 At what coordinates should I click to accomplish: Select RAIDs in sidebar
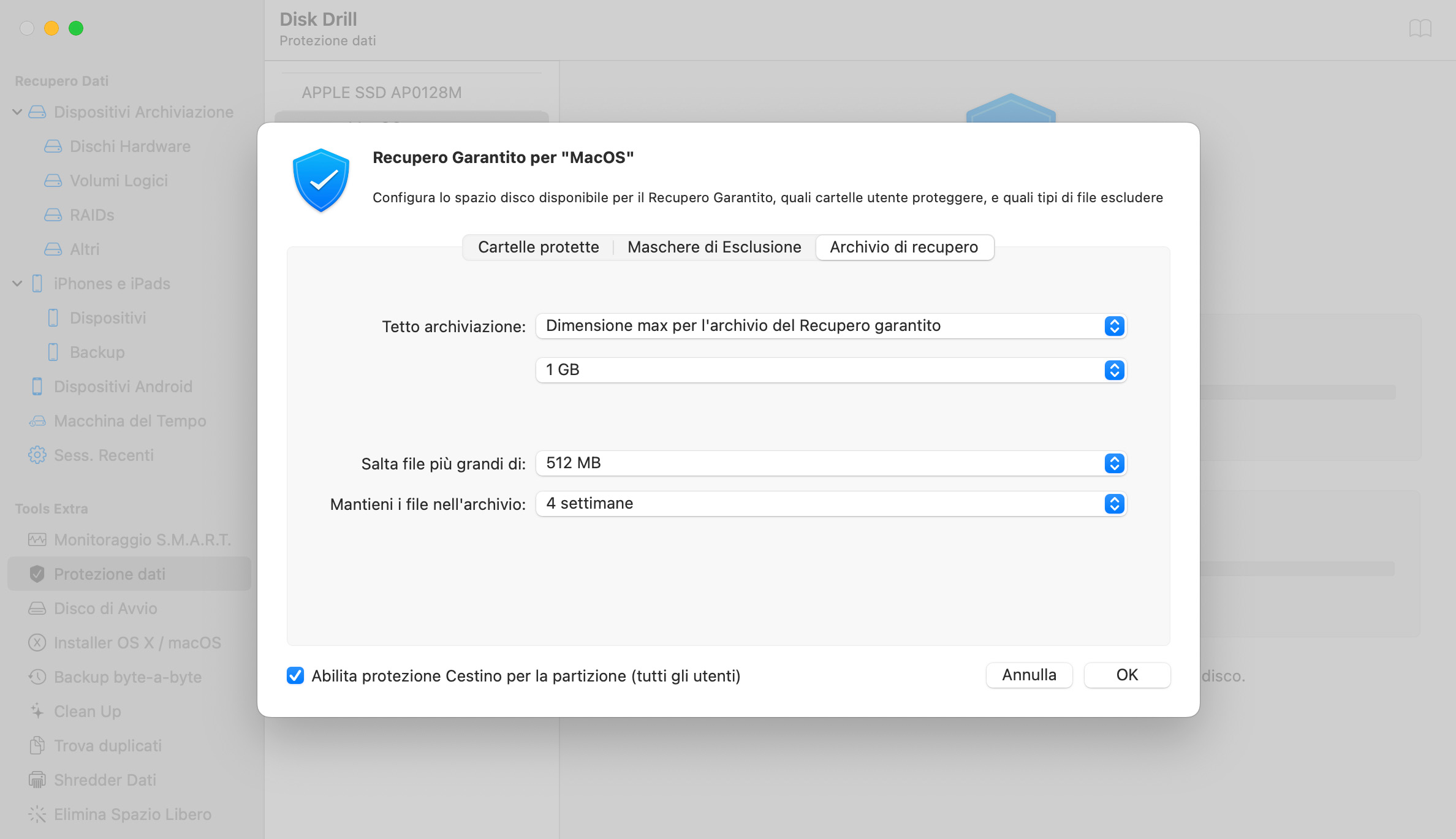coord(130,215)
